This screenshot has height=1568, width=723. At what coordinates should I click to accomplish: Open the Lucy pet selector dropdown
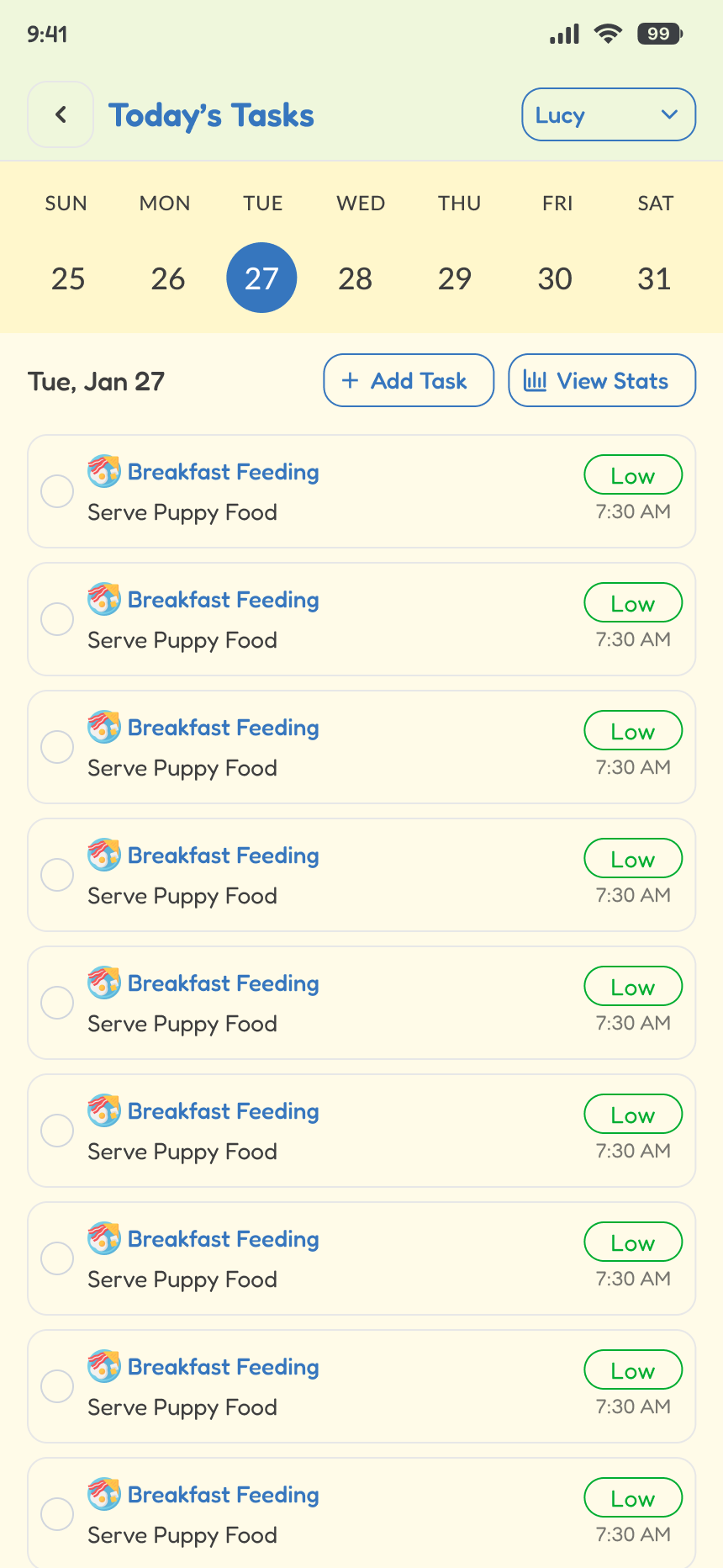point(608,114)
